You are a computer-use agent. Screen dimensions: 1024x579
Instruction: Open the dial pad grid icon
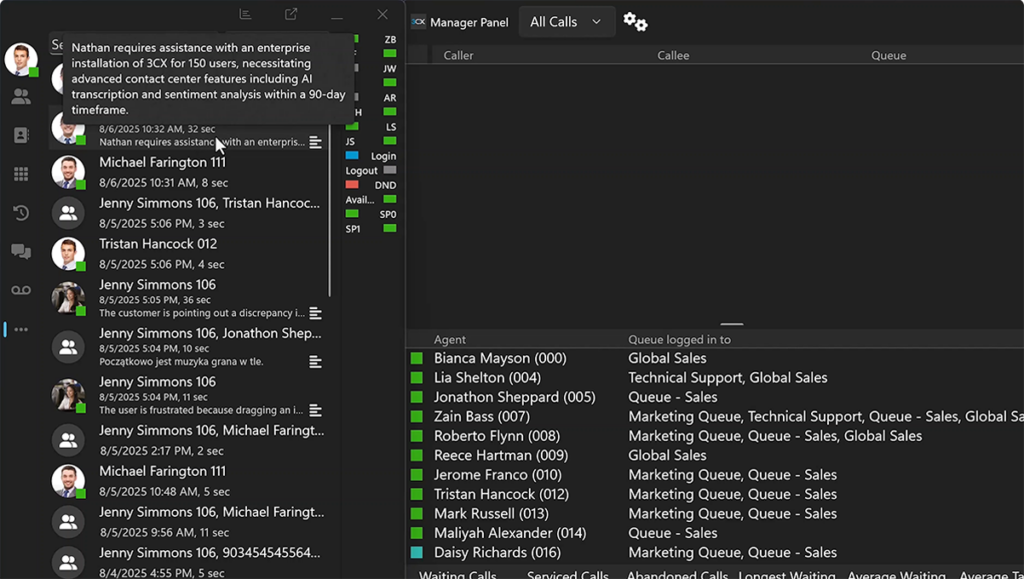click(x=21, y=174)
